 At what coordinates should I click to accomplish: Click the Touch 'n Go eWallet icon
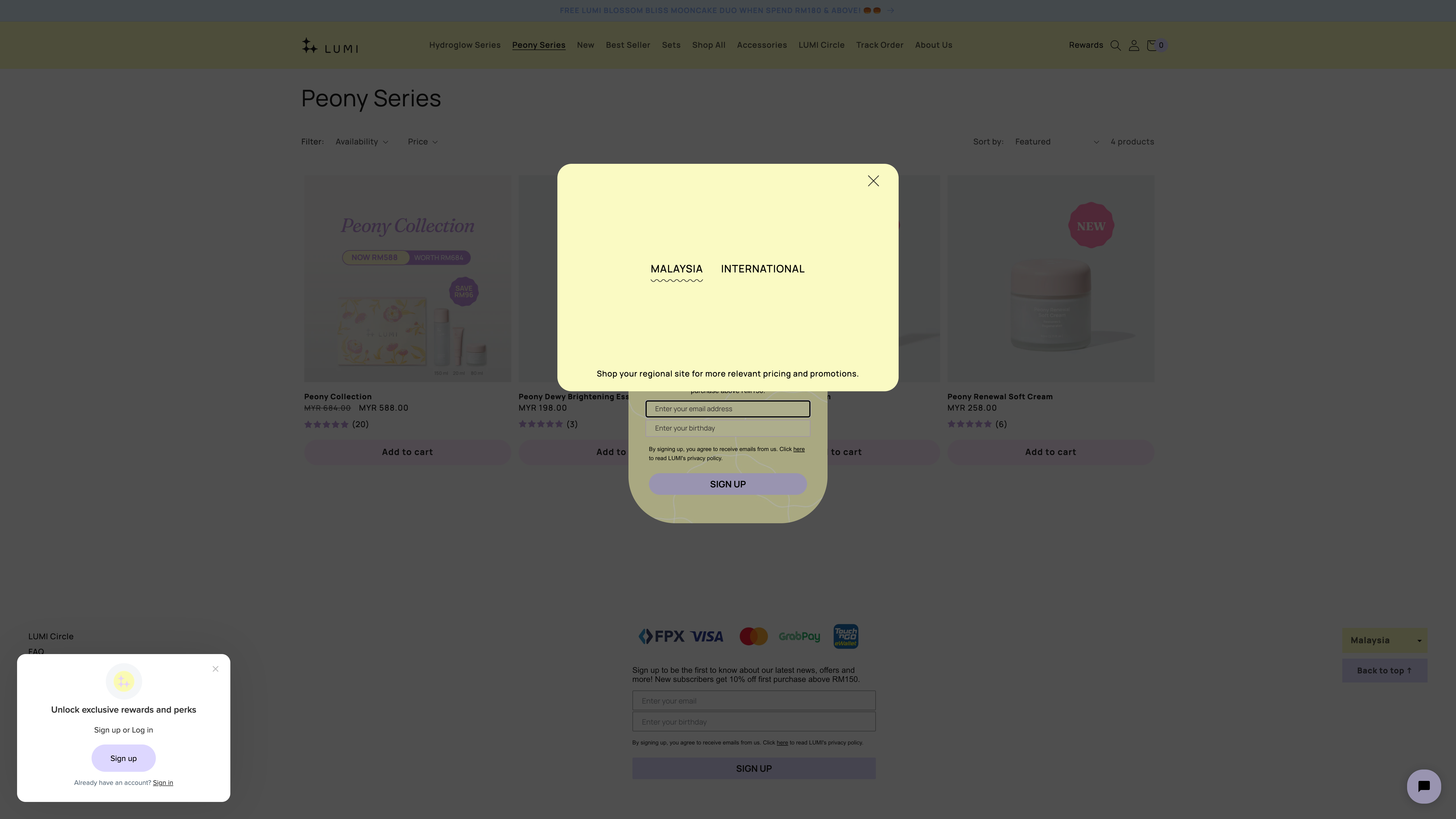pos(845,636)
